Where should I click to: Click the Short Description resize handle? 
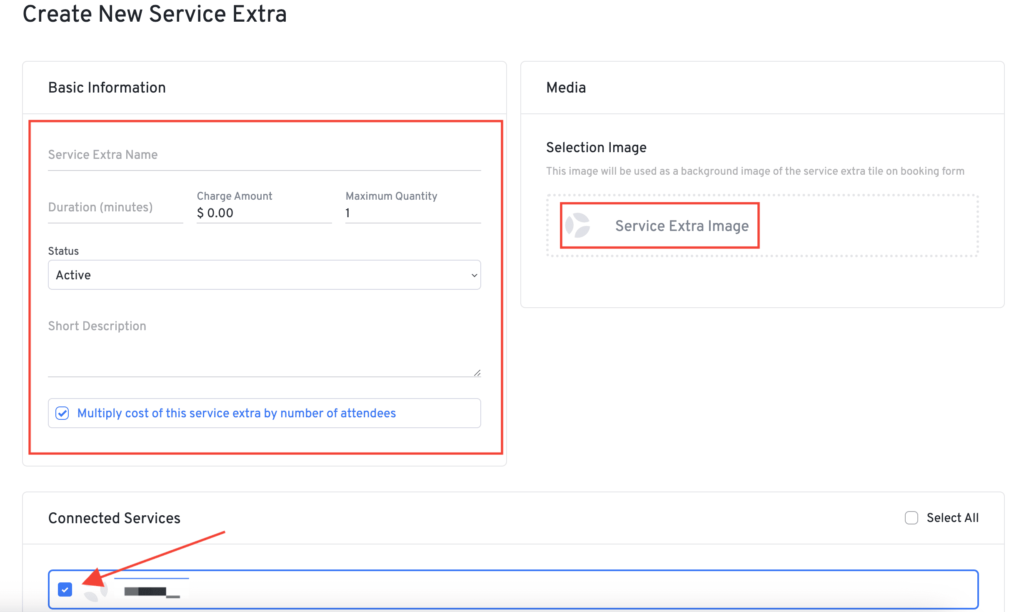(x=477, y=372)
